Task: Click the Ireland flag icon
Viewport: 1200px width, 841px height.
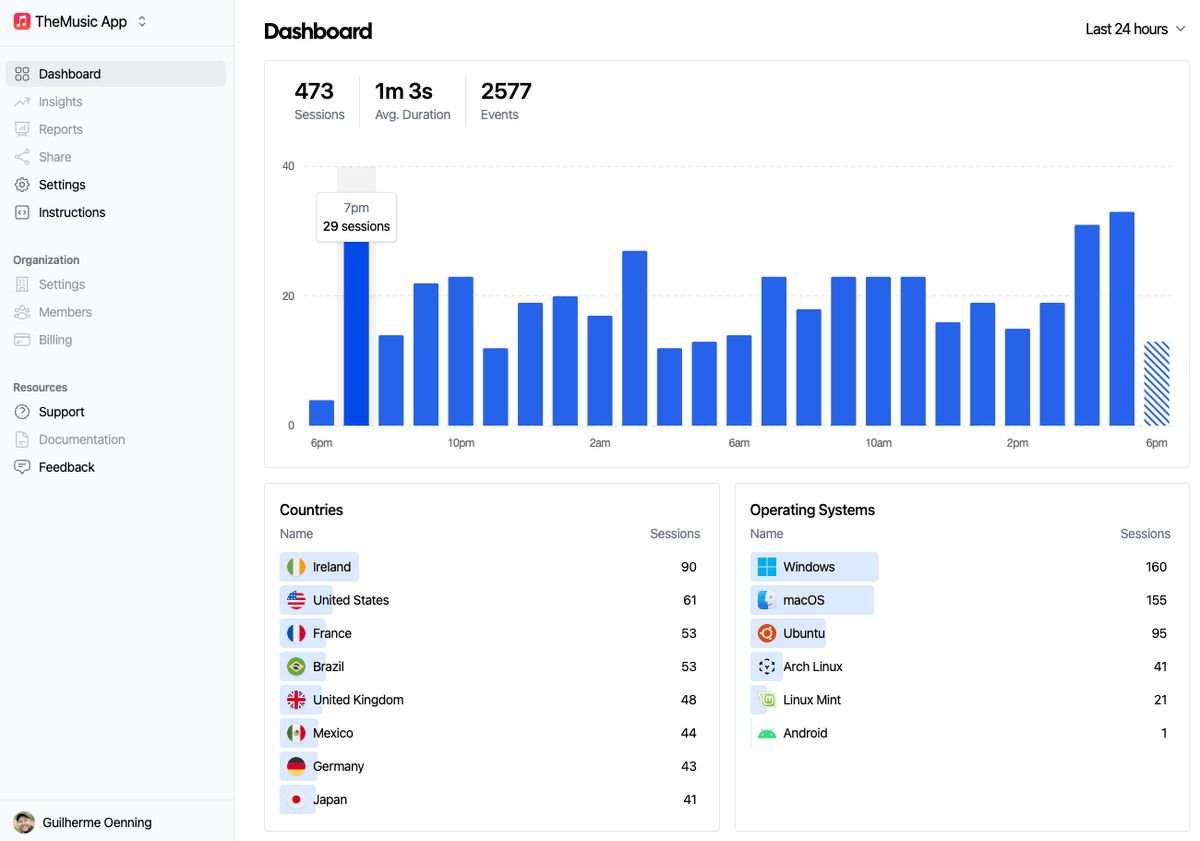Action: [x=296, y=566]
